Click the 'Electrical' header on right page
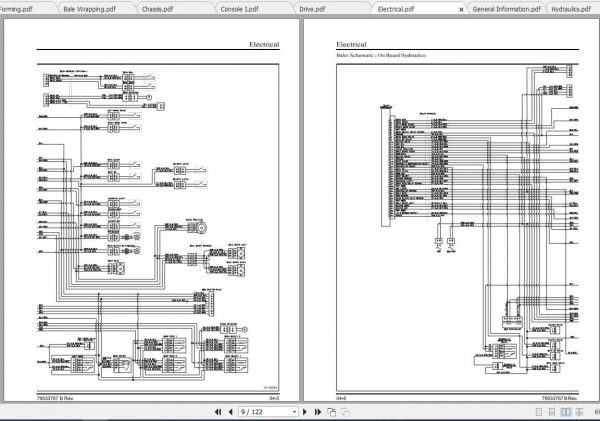This screenshot has height=421, width=600. (351, 44)
